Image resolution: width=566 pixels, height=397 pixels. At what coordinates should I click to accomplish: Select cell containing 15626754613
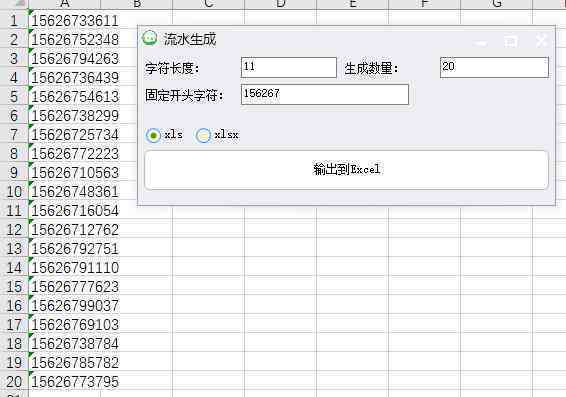click(x=65, y=96)
